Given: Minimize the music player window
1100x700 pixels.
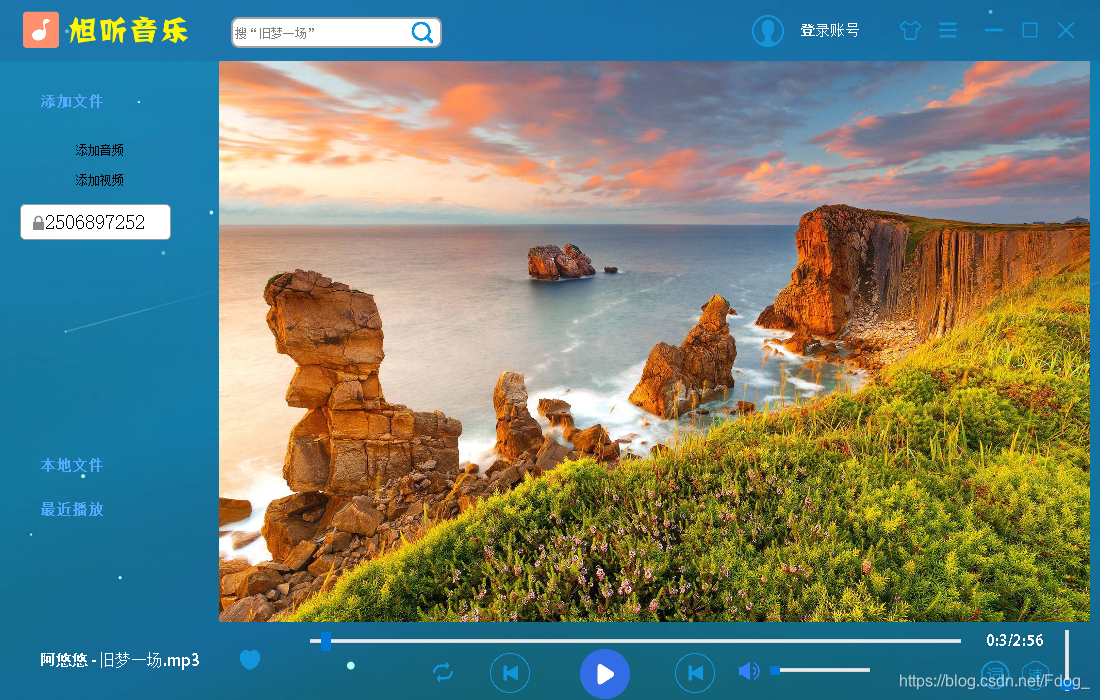Looking at the screenshot, I should pos(993,30).
